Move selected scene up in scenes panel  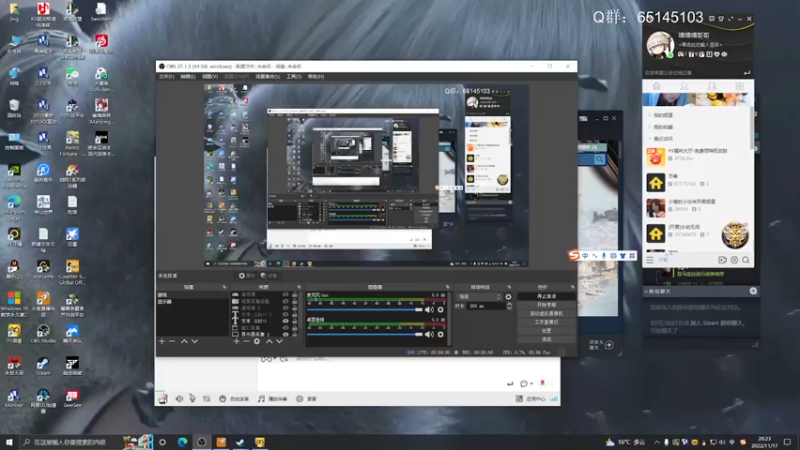(184, 341)
